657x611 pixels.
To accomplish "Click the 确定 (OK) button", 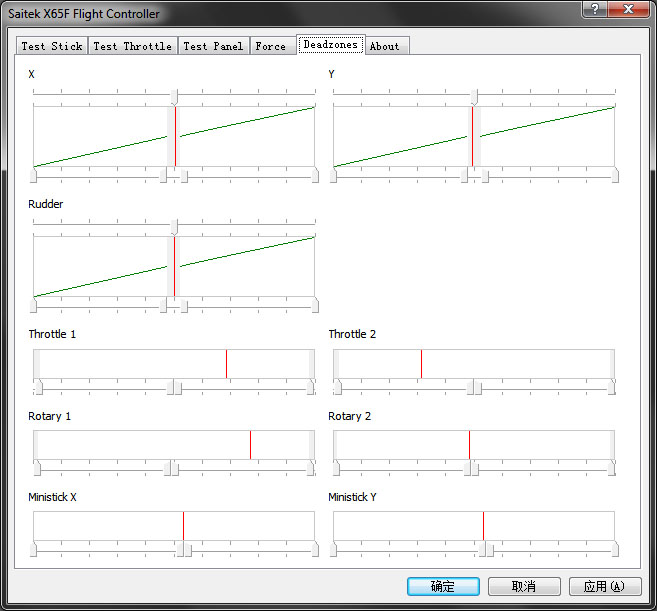I will click(x=443, y=586).
